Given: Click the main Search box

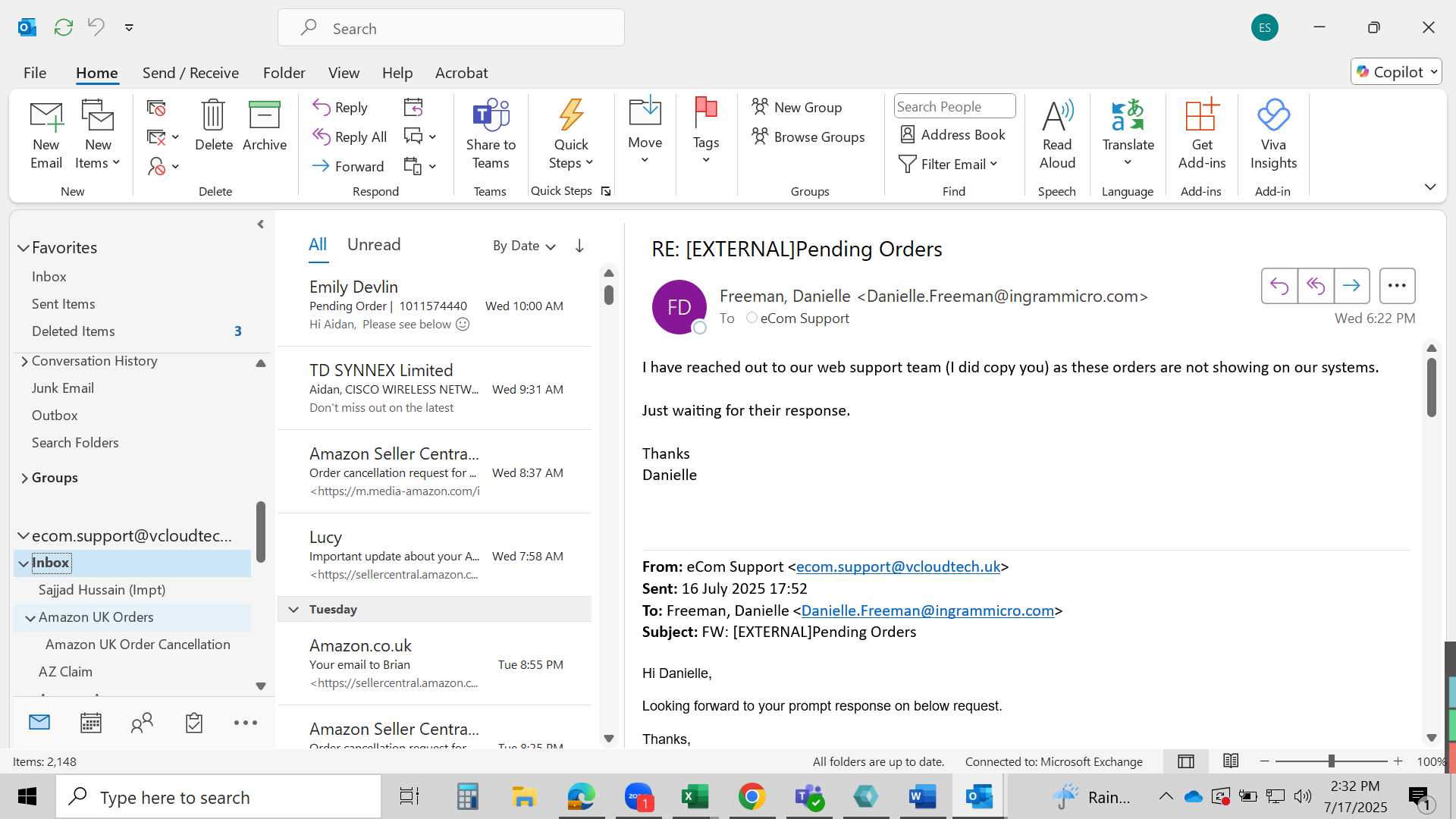Looking at the screenshot, I should pos(451,28).
